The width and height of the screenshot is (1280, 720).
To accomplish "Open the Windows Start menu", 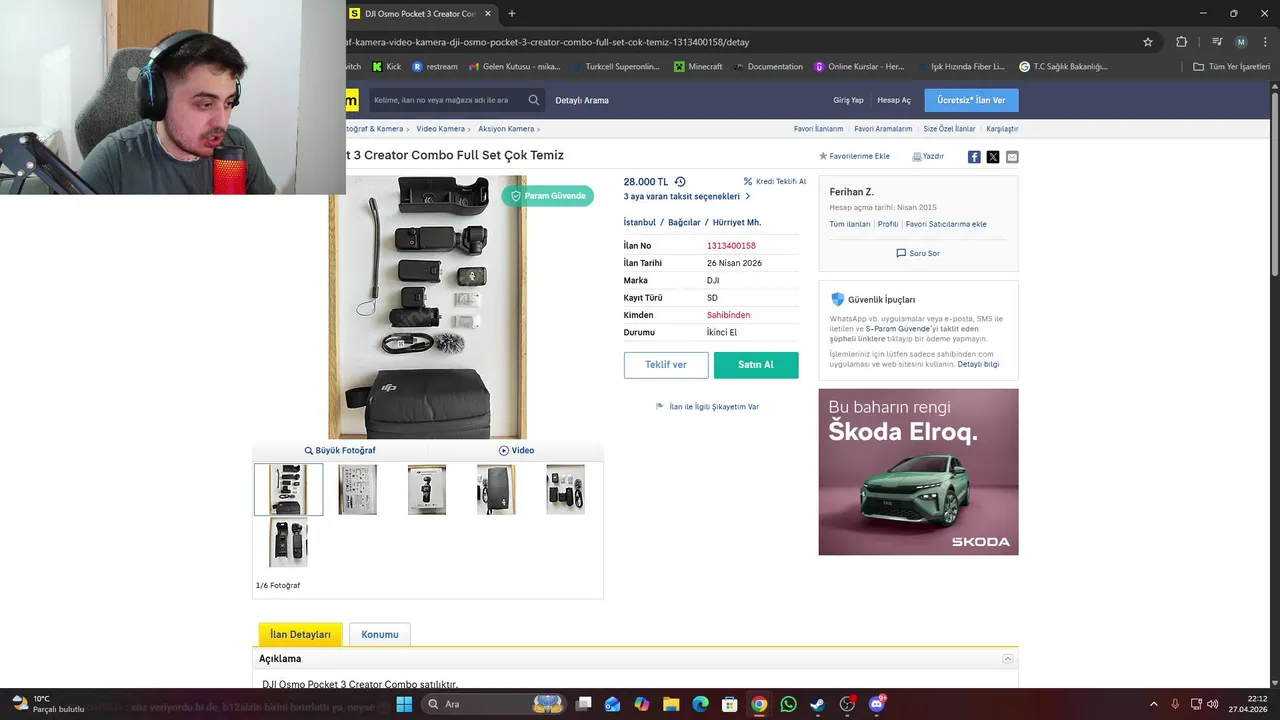I will [404, 704].
